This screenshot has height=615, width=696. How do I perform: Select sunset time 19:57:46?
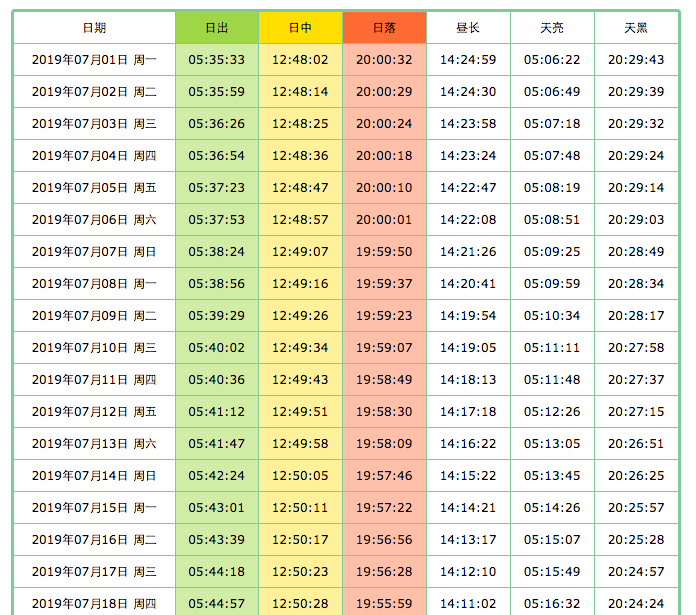[384, 476]
